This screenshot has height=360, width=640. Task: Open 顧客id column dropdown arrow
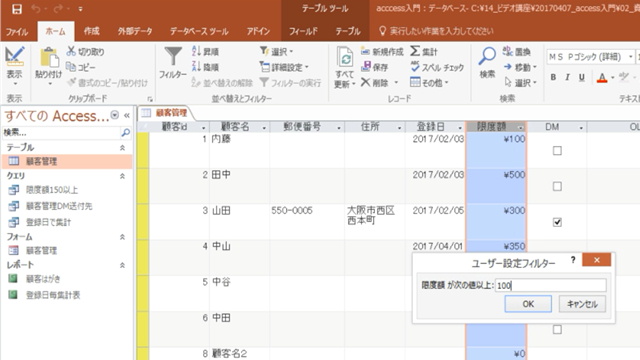pos(204,128)
